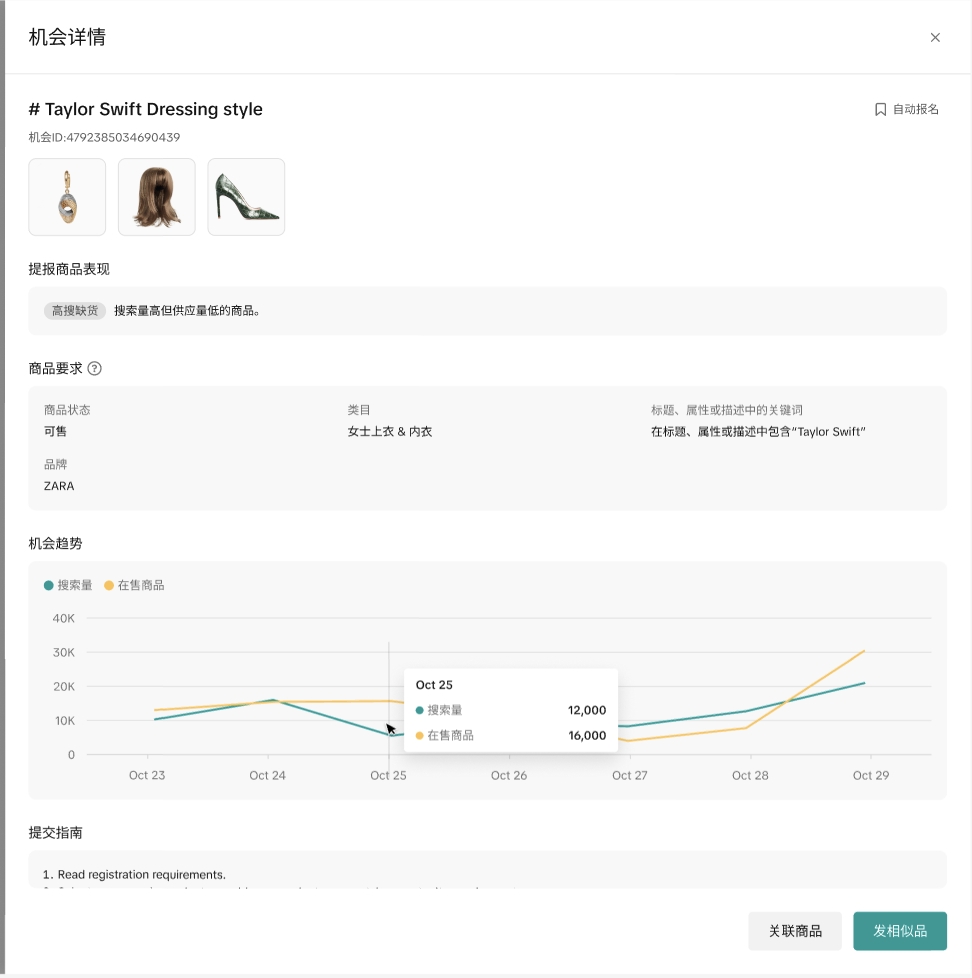This screenshot has width=972, height=978.
Task: Click the teal dot in the legend
Action: pos(49,585)
